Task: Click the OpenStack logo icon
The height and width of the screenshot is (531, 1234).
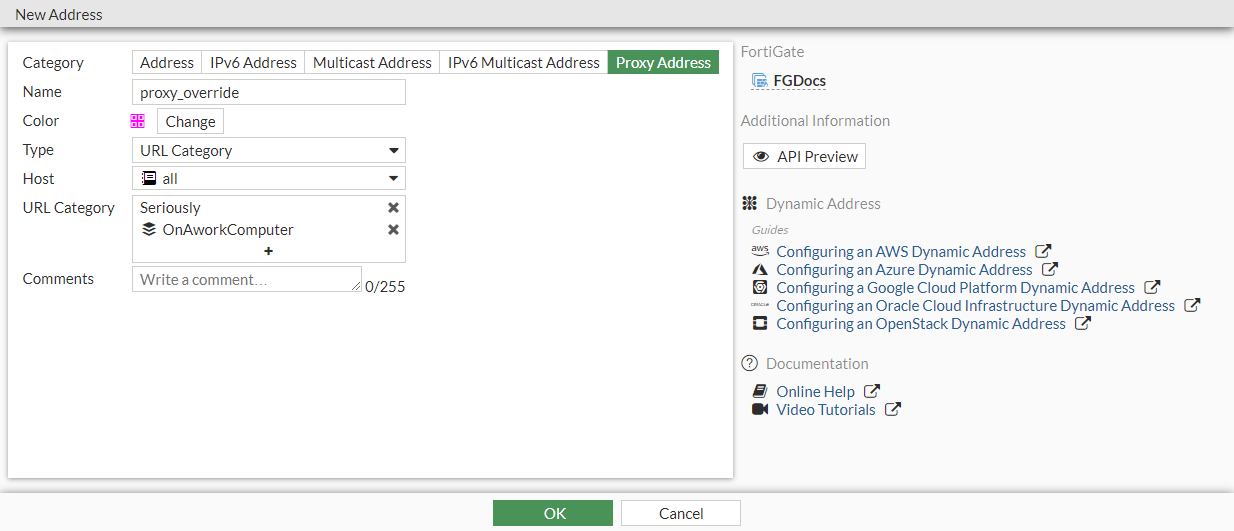Action: click(760, 324)
